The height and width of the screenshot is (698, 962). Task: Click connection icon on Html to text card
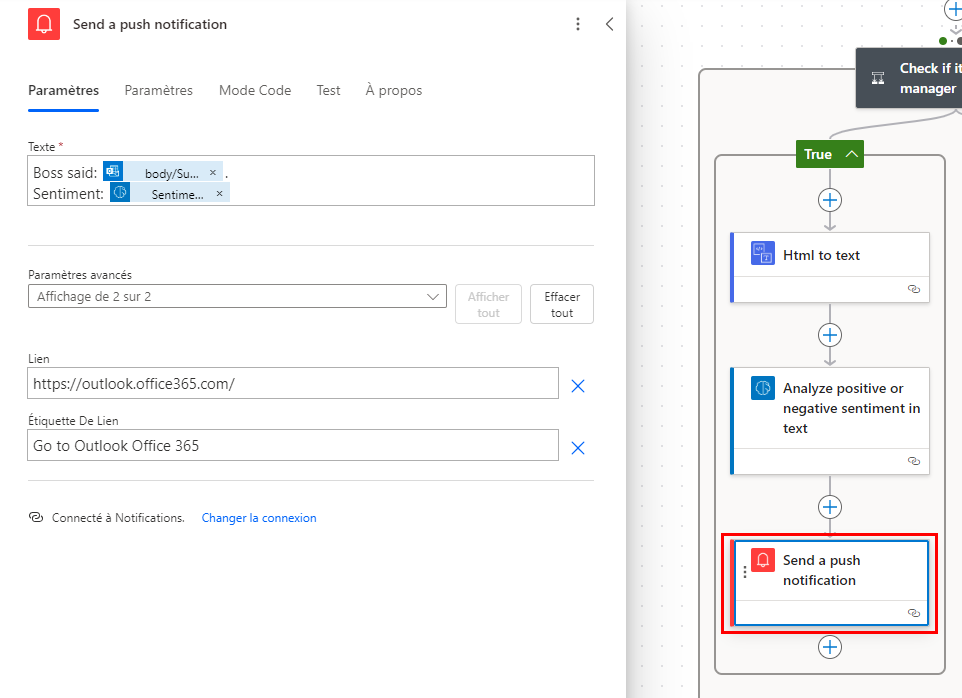point(914,289)
